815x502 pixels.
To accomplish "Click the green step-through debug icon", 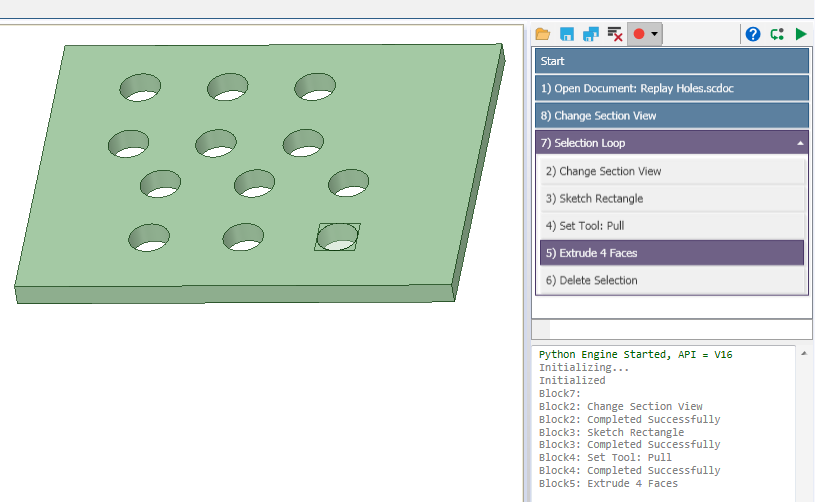I will pos(777,34).
